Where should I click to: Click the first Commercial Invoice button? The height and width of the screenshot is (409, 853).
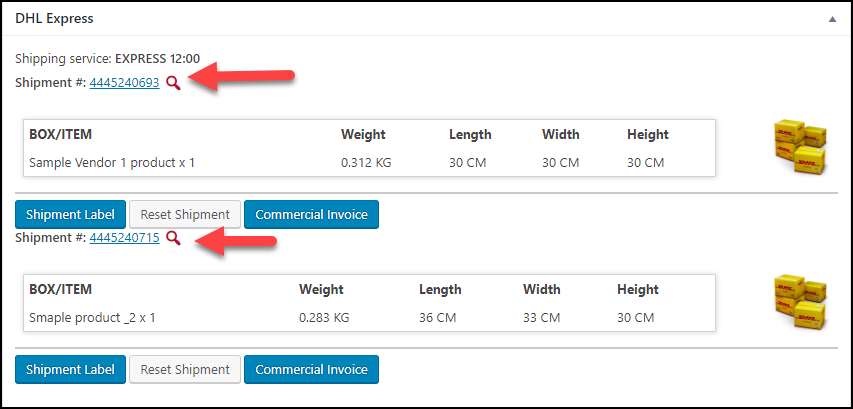[311, 214]
